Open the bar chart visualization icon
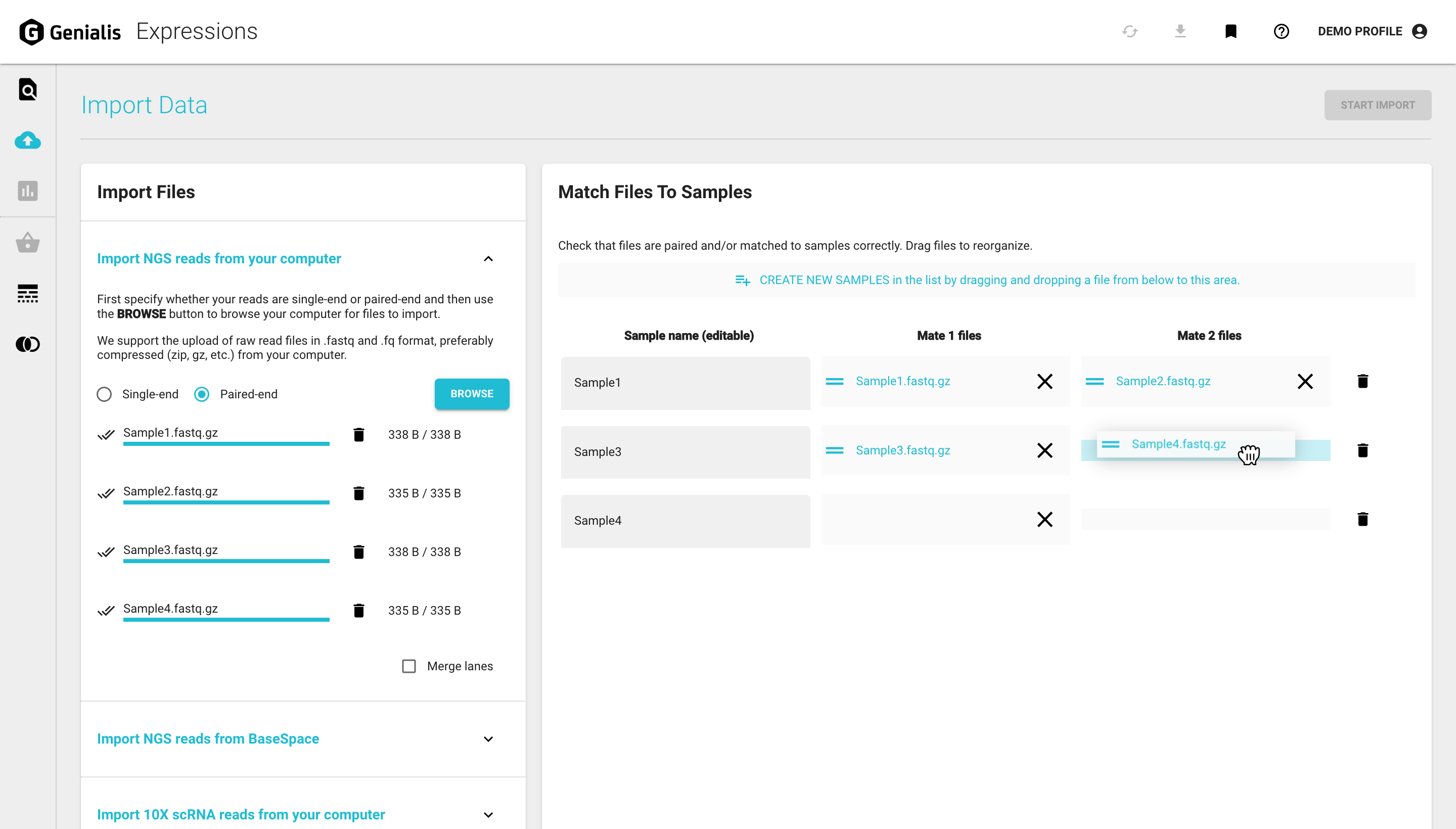1456x829 pixels. (27, 191)
